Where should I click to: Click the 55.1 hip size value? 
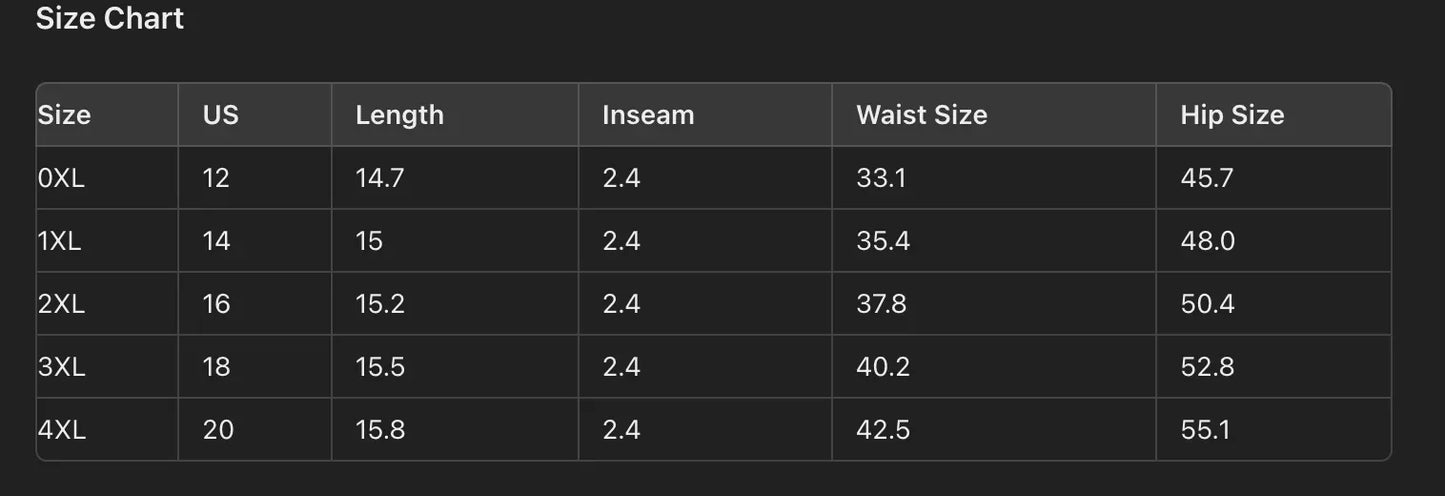click(x=1205, y=430)
